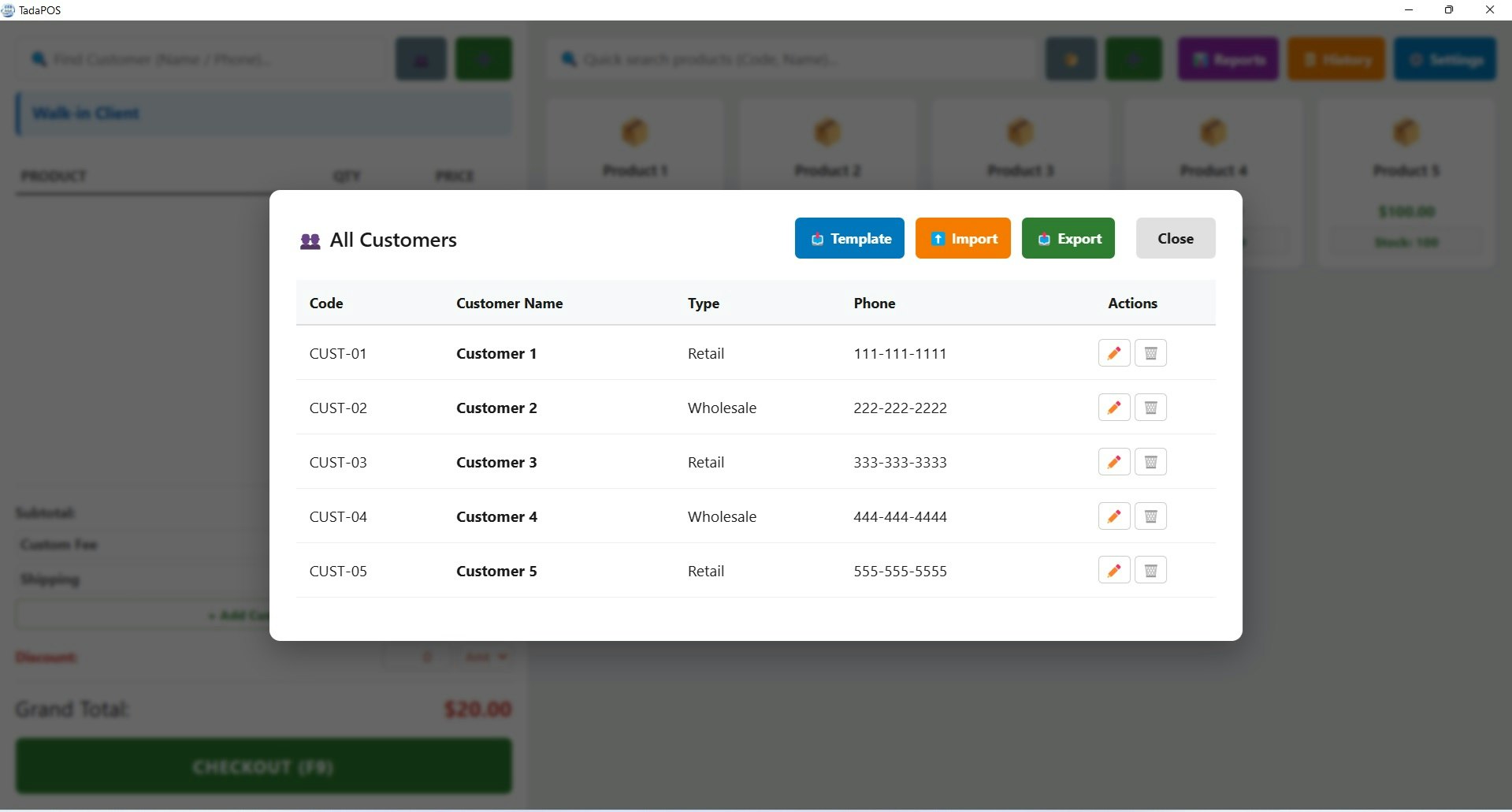Click the Walk-in Client banner
This screenshot has height=812, width=1512.
(264, 113)
